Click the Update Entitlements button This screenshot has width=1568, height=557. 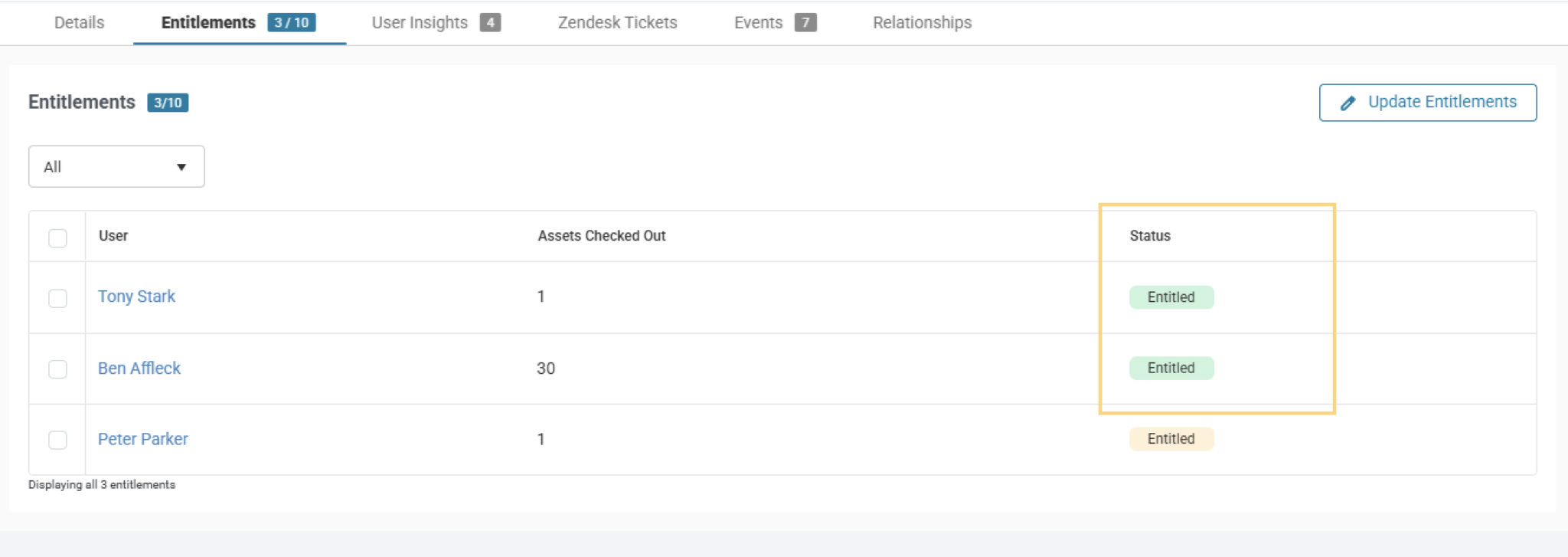tap(1427, 103)
